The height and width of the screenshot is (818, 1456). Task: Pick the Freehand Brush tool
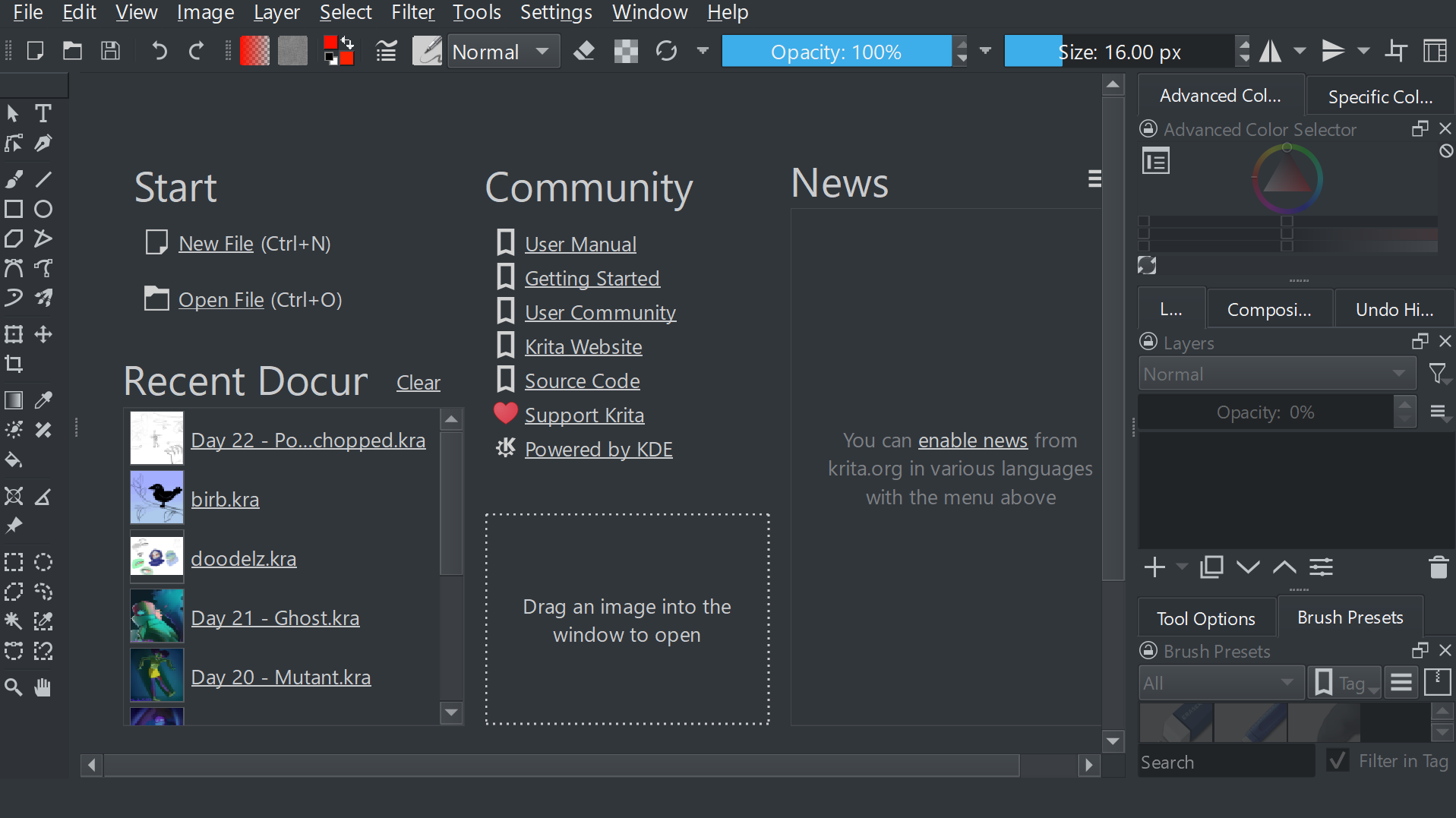coord(14,179)
